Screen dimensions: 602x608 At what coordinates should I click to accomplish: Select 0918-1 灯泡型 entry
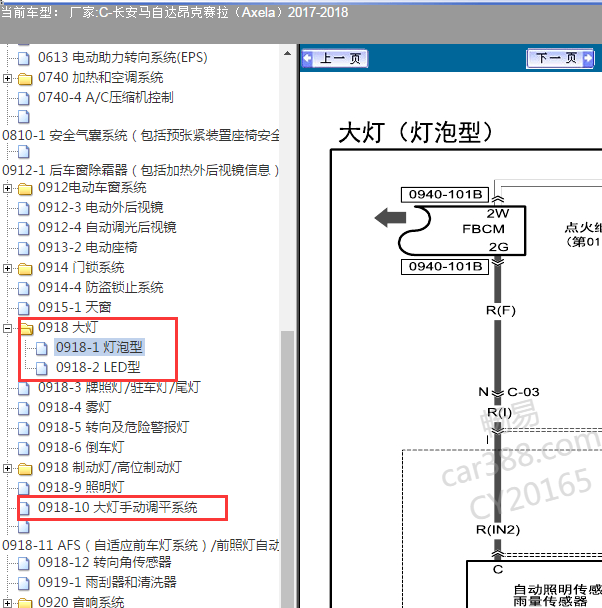(x=99, y=347)
